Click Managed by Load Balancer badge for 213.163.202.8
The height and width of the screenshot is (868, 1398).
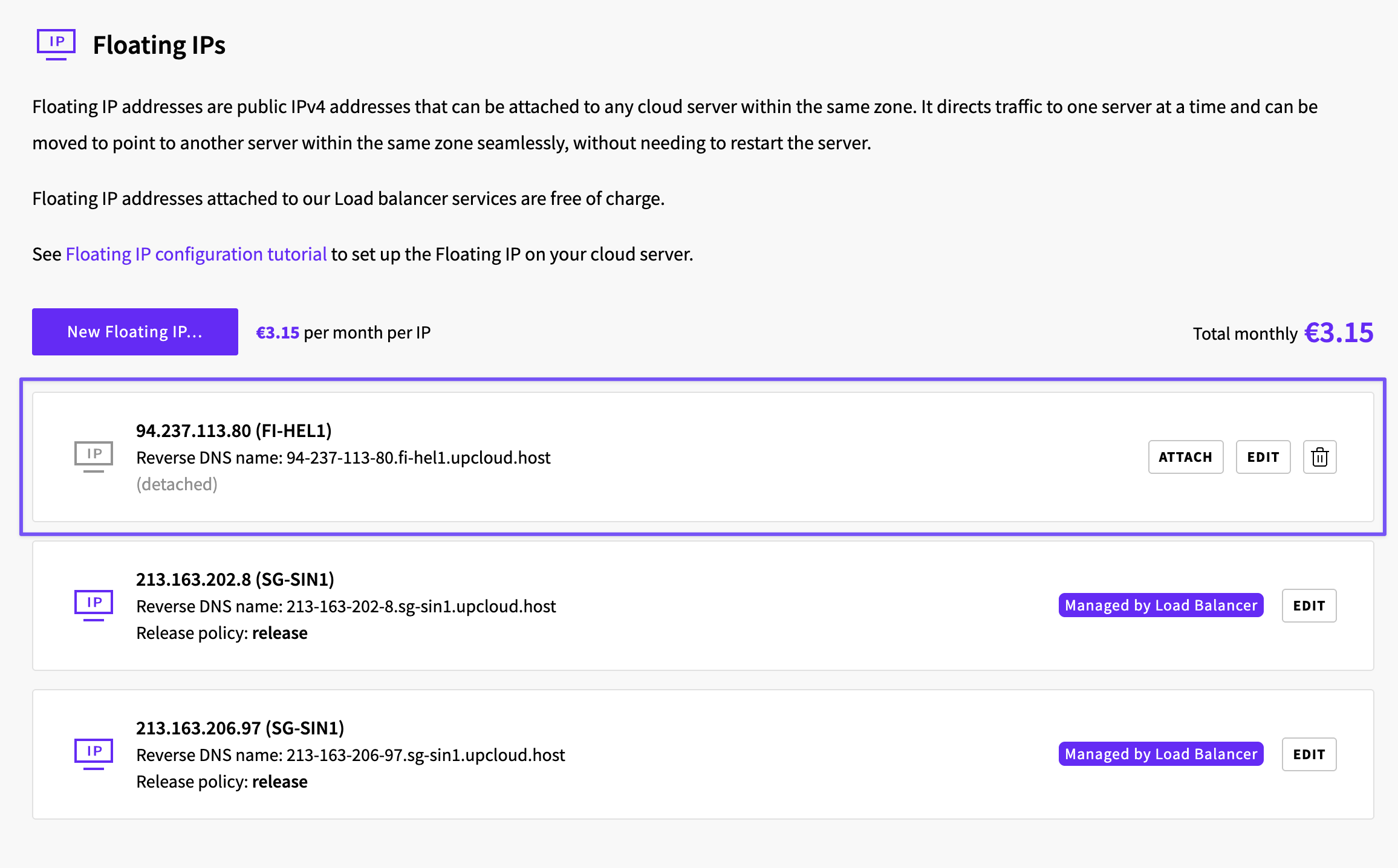[x=1161, y=605]
